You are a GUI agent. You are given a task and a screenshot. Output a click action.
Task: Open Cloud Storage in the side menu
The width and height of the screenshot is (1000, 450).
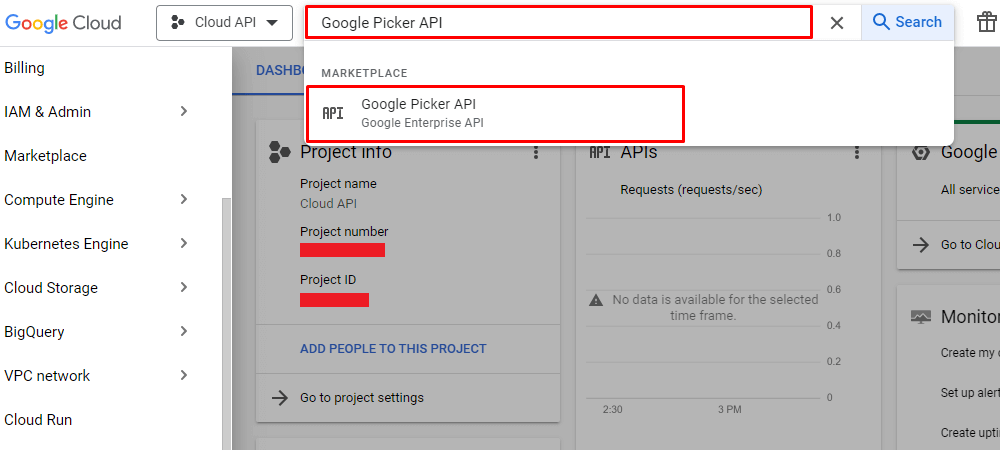coord(51,287)
